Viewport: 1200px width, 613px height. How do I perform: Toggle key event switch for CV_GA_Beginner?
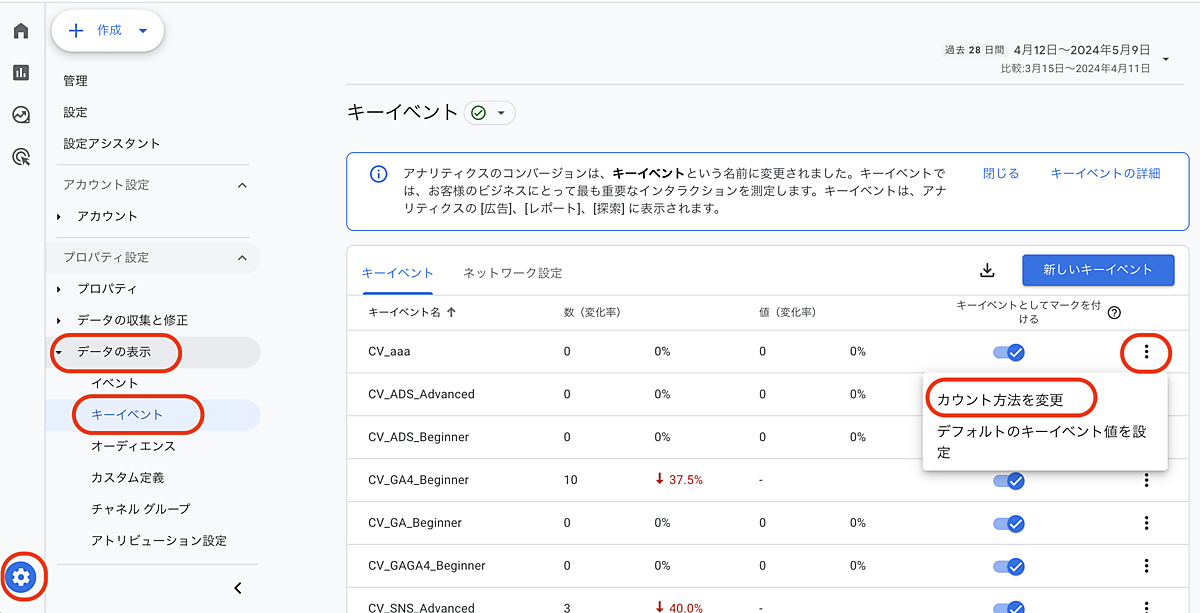coord(1008,523)
